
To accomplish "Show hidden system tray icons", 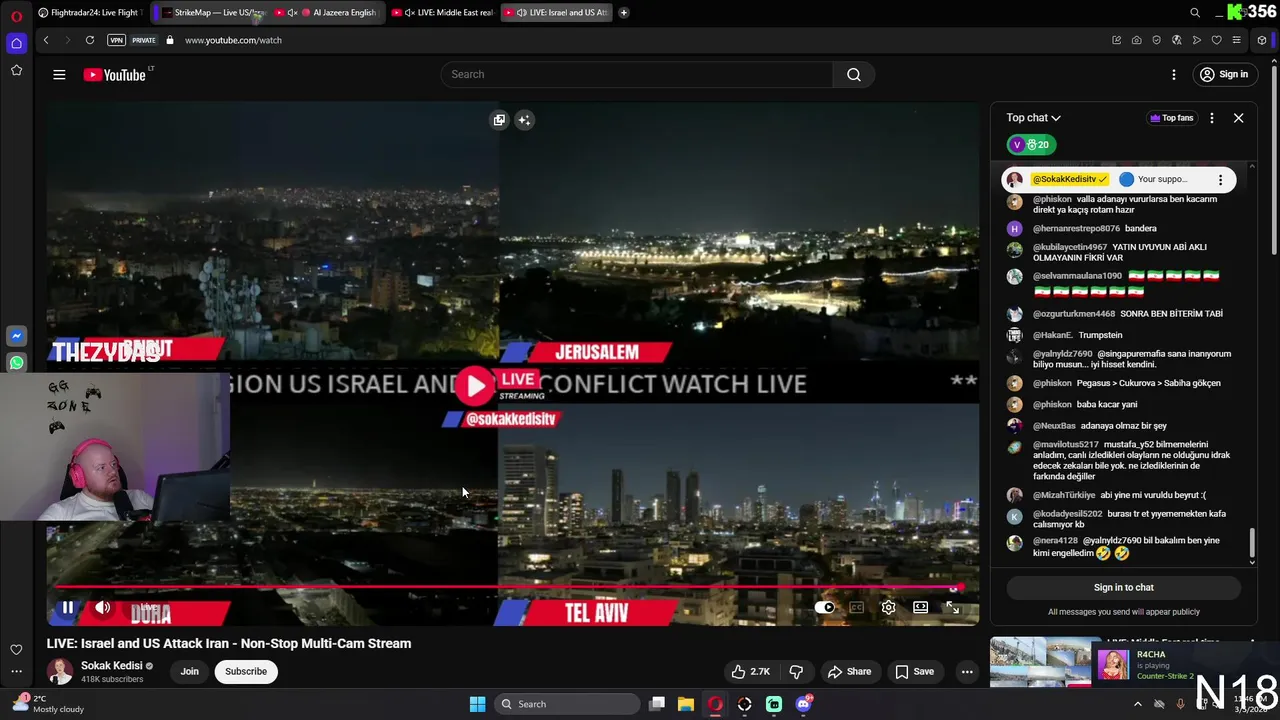I will pyautogui.click(x=1137, y=704).
